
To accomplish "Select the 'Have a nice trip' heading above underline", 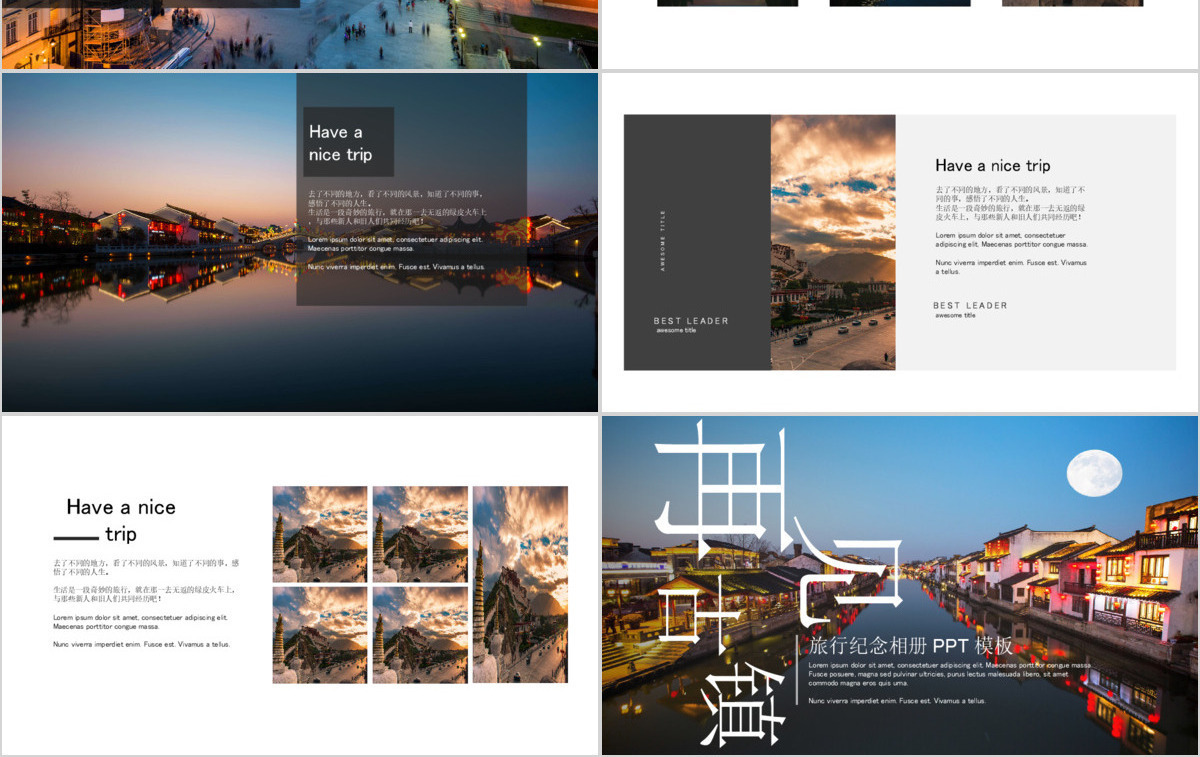I will pos(120,520).
